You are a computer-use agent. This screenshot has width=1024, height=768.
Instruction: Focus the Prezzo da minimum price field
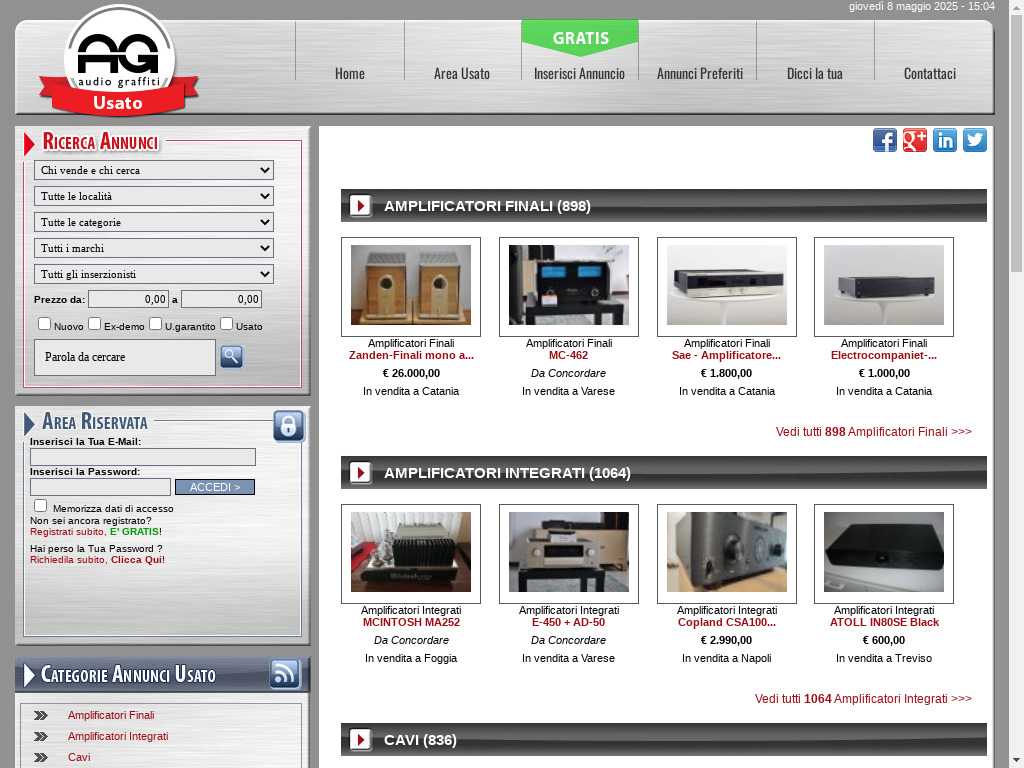pyautogui.click(x=129, y=299)
